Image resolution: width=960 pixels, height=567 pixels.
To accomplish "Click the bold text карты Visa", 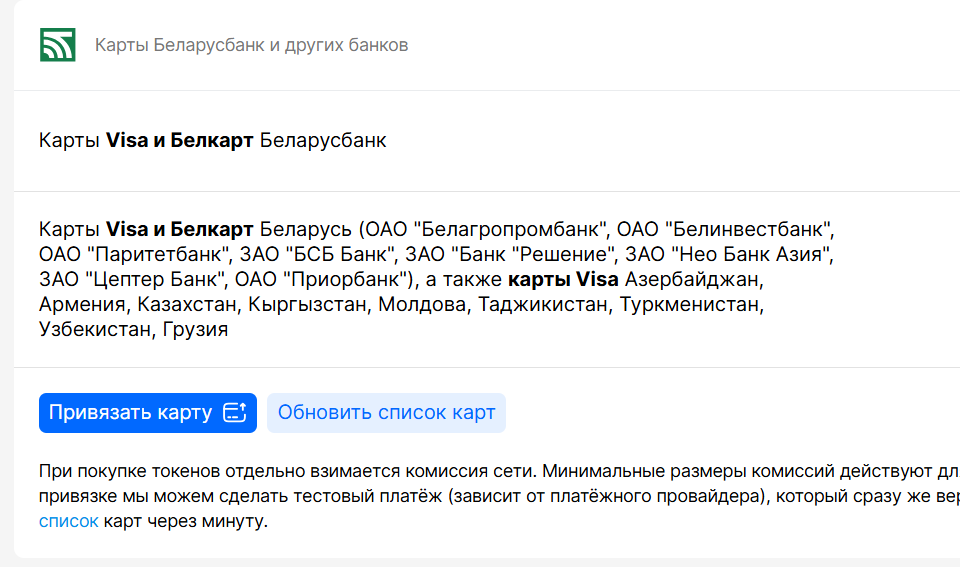I will (563, 279).
